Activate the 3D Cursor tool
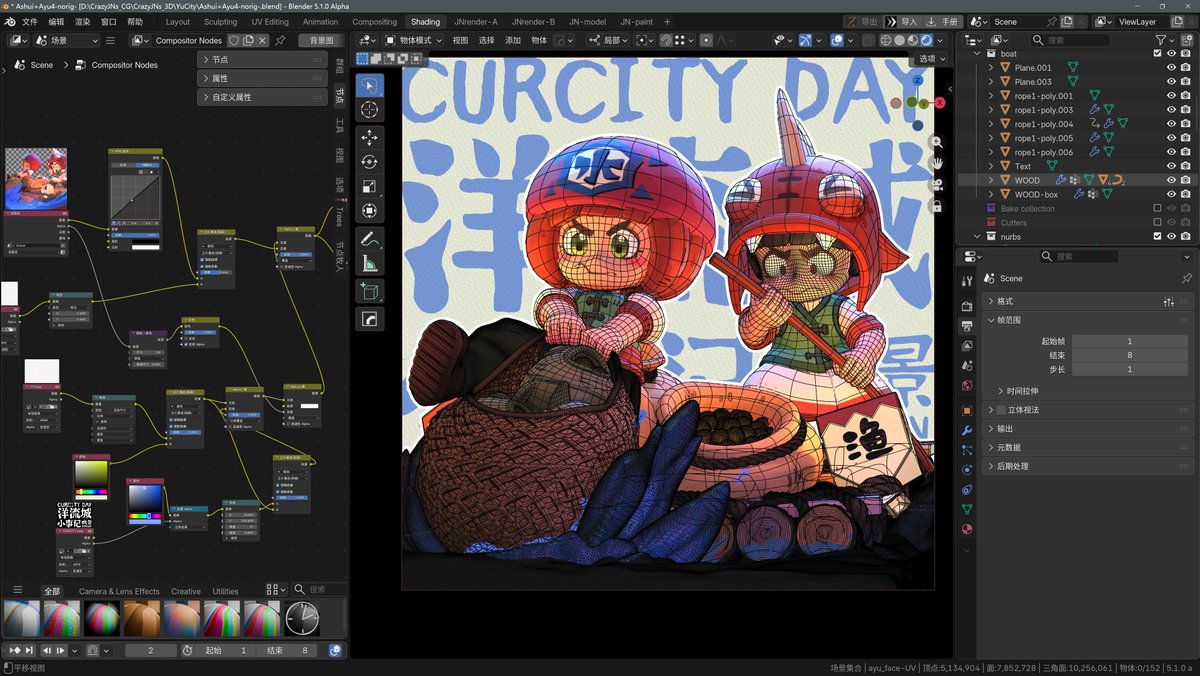This screenshot has width=1200, height=676. (x=369, y=110)
